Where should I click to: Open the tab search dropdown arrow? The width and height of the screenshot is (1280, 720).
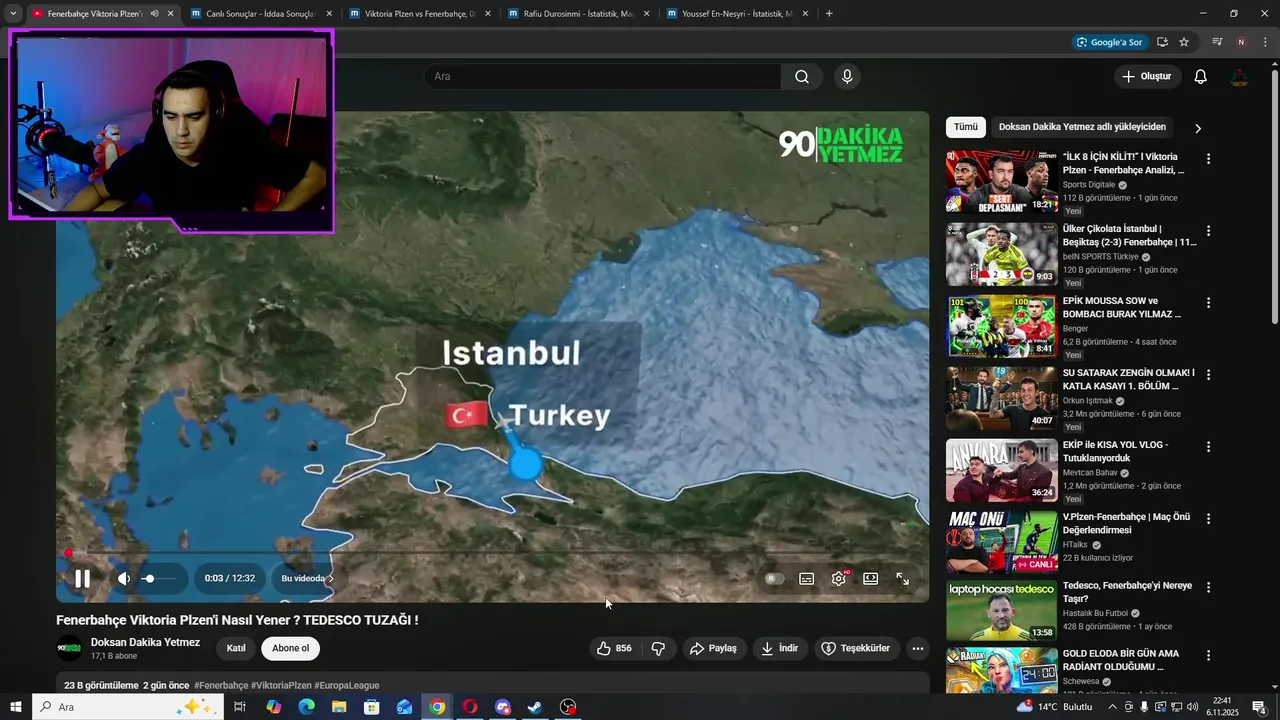tap(13, 14)
